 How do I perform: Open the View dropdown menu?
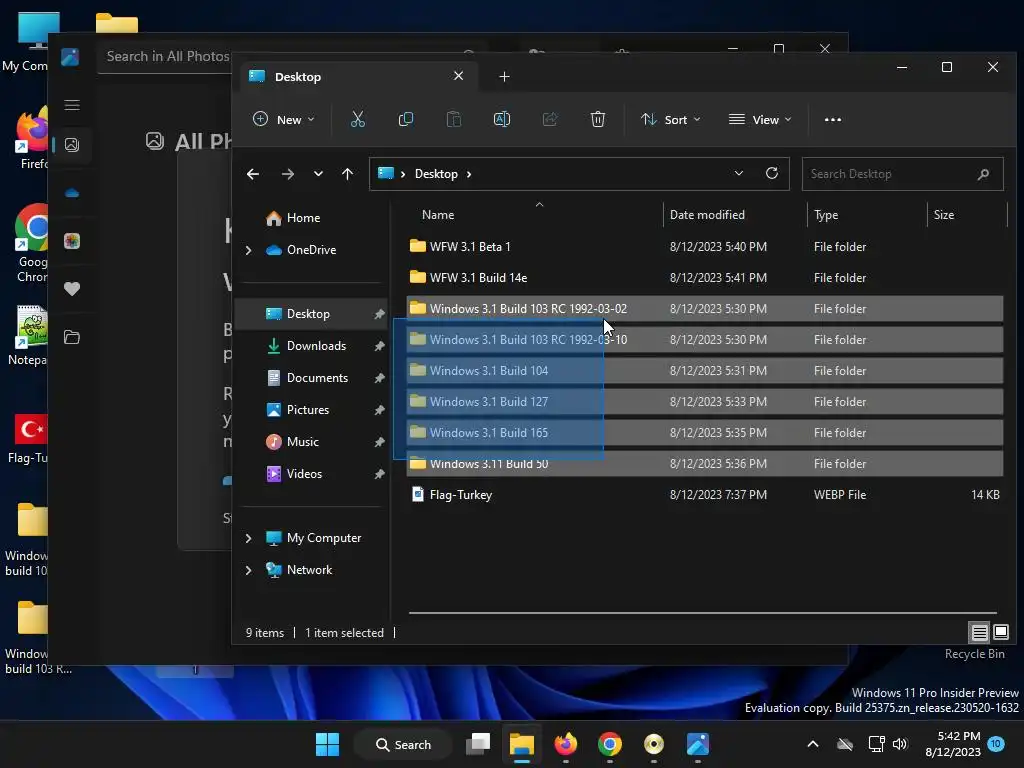tap(760, 120)
